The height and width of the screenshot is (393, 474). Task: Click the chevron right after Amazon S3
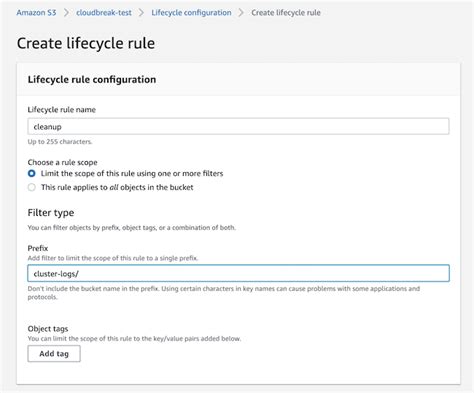click(x=66, y=13)
